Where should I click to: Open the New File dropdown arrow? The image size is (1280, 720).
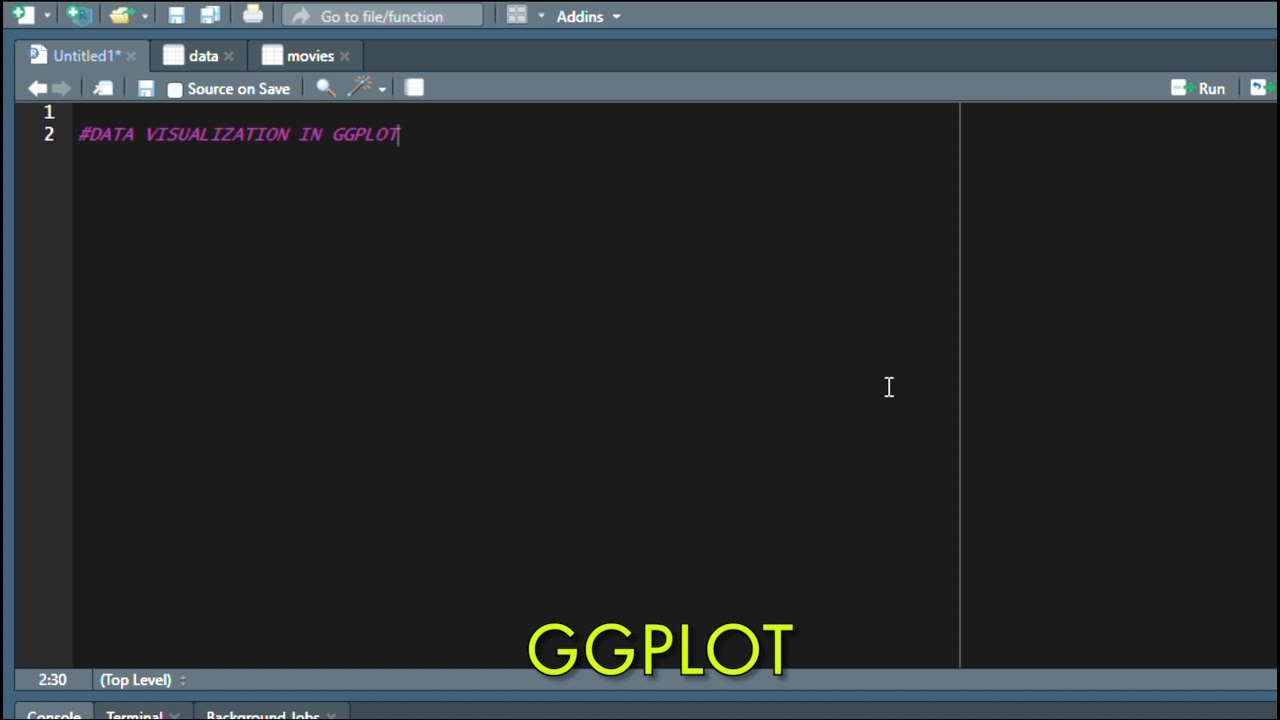pyautogui.click(x=47, y=16)
